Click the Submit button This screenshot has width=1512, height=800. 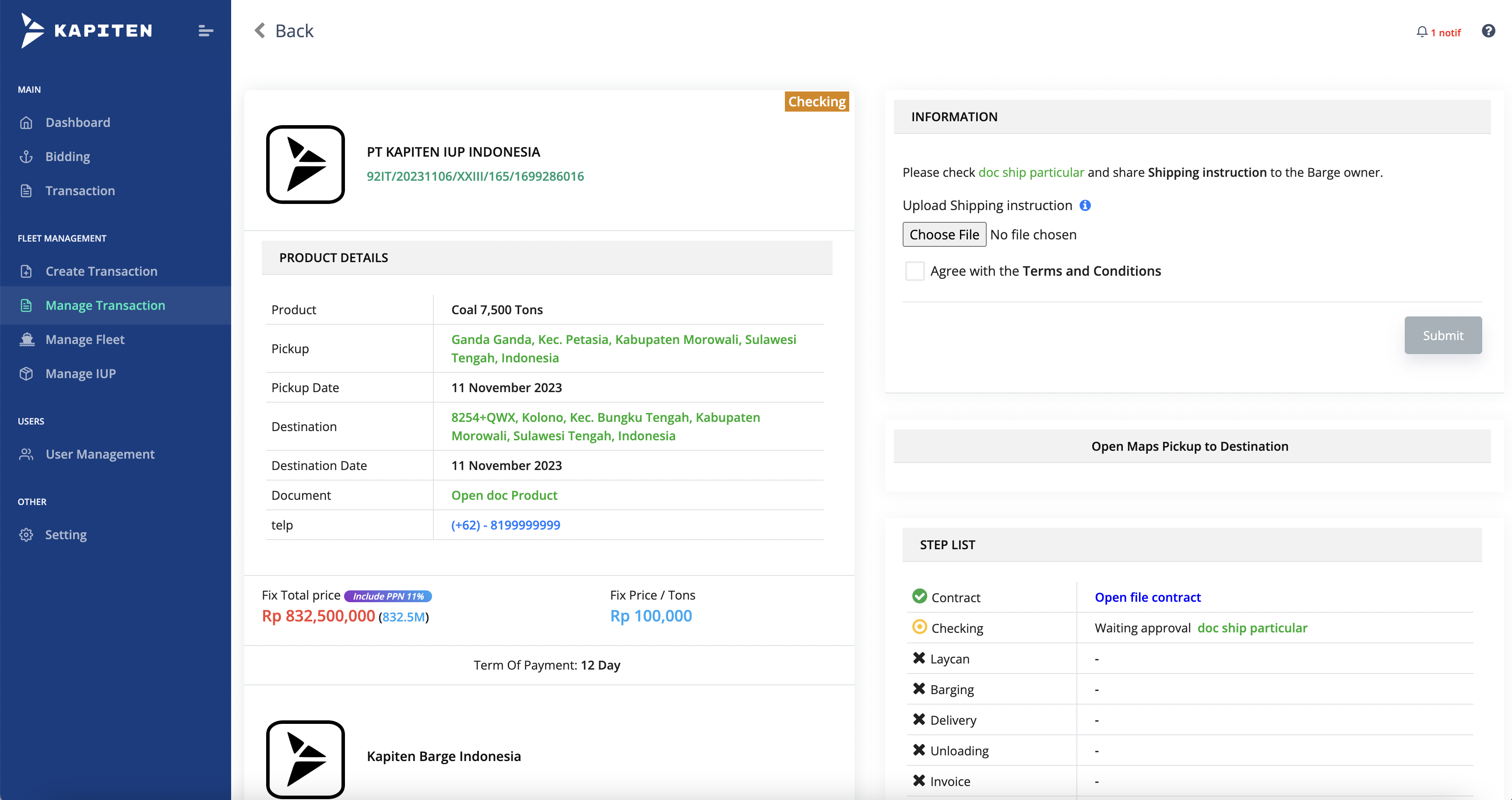click(1443, 335)
